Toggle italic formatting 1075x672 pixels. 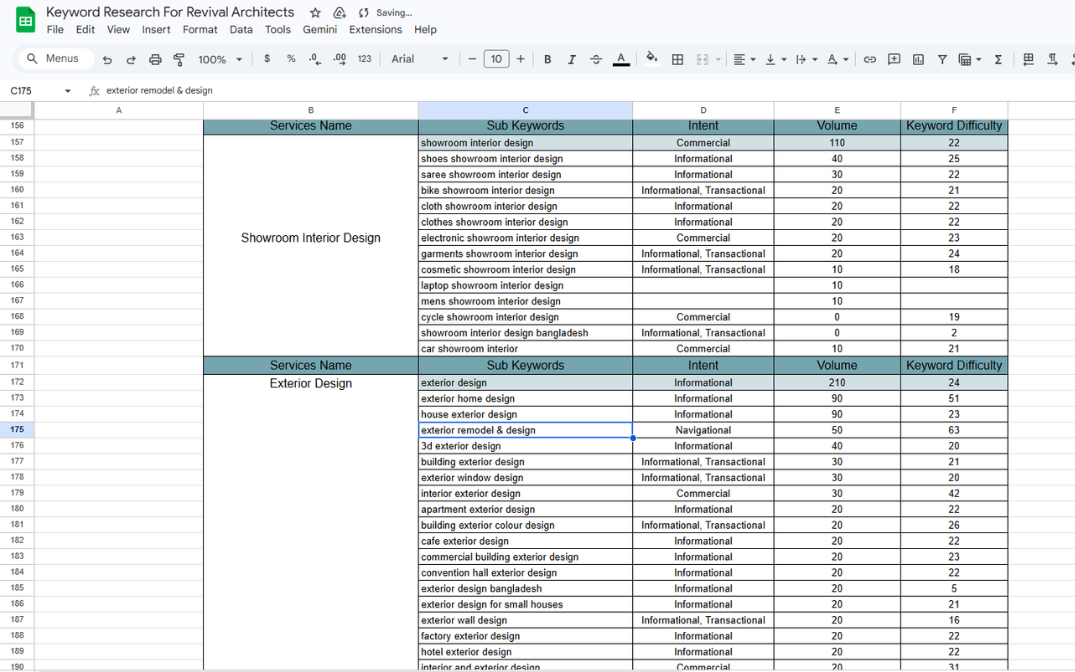tap(572, 60)
